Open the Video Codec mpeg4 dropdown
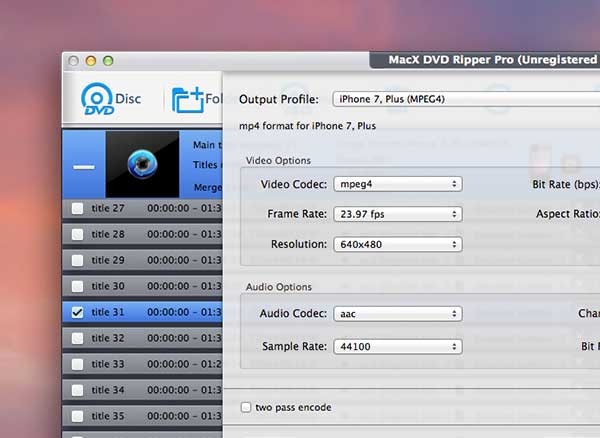Viewport: 600px width, 438px height. click(x=398, y=184)
